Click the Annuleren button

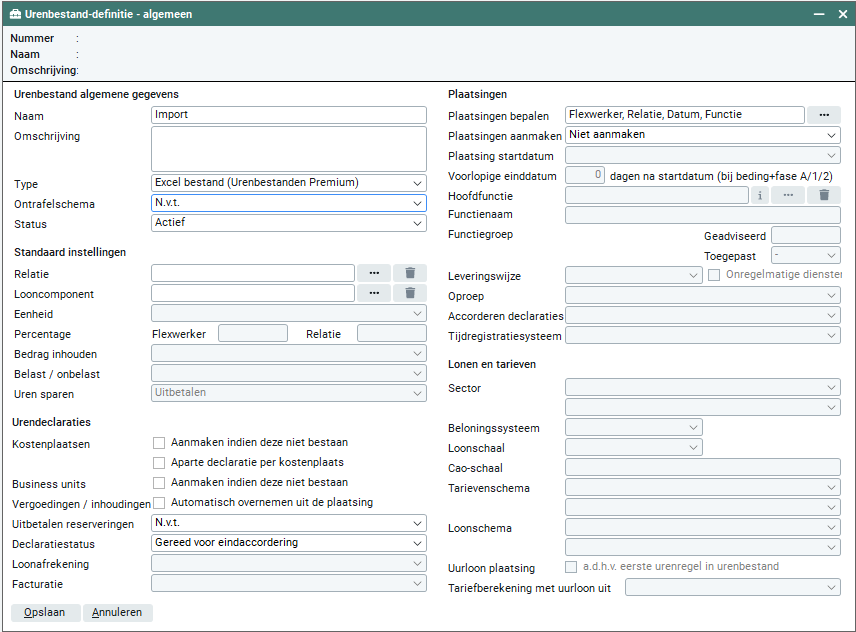117,612
